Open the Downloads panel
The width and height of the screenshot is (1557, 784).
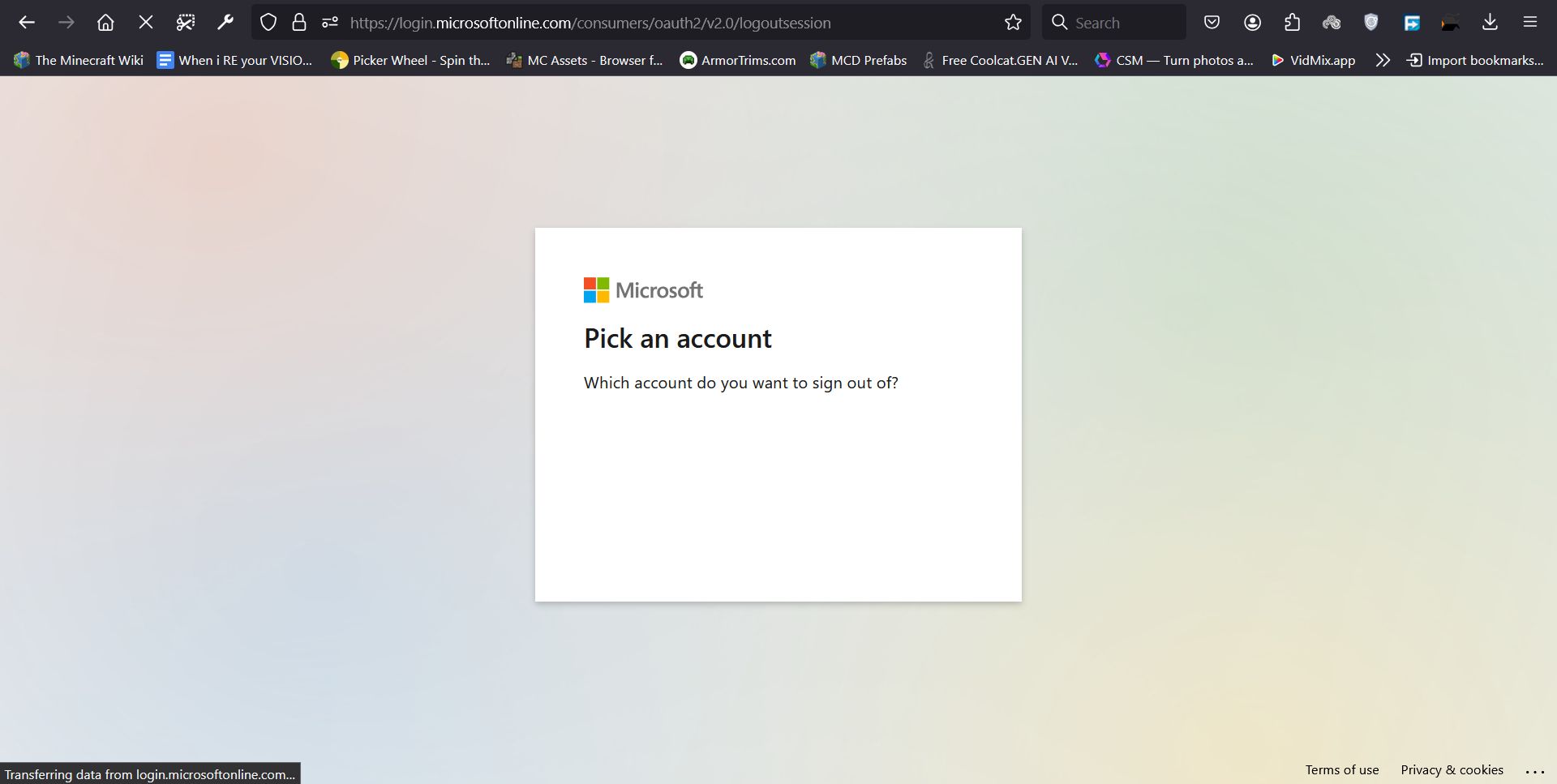click(1490, 23)
